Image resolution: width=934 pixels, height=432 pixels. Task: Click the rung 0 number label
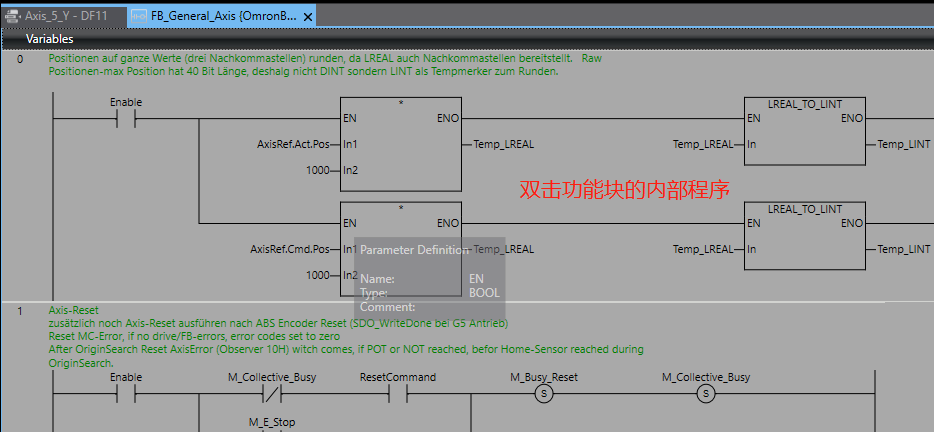tap(20, 59)
